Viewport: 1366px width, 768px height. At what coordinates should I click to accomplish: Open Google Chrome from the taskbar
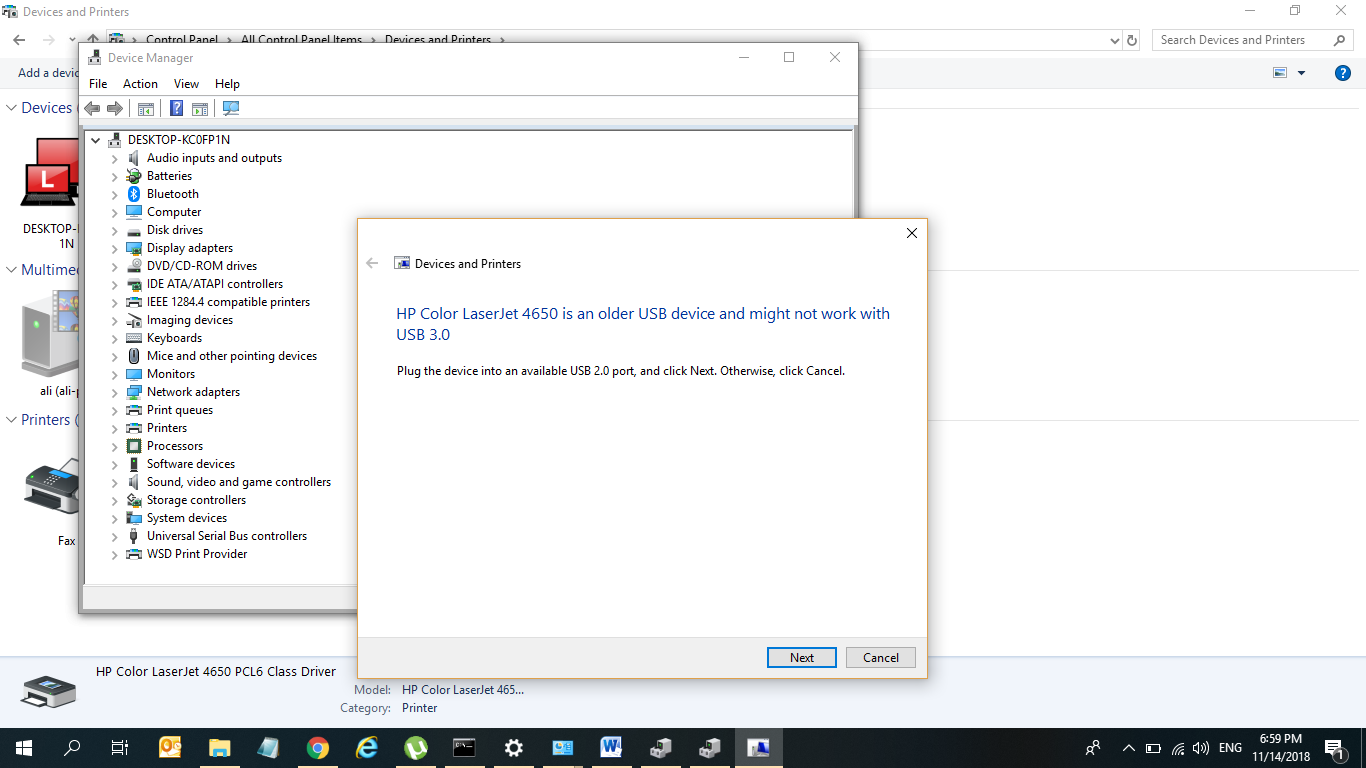click(x=318, y=747)
